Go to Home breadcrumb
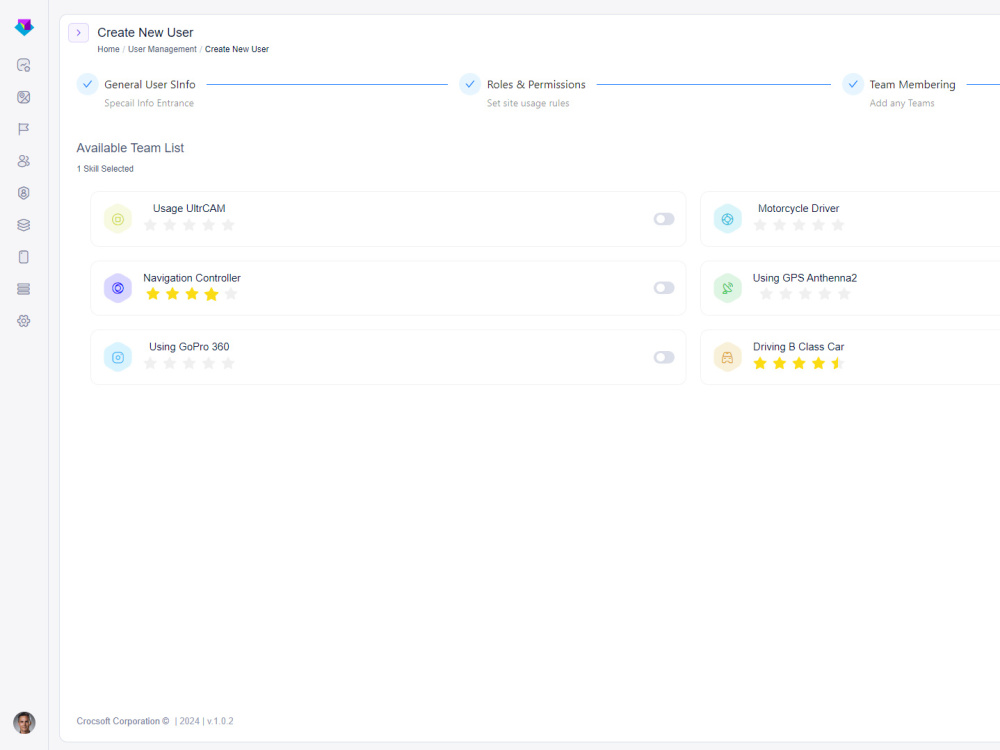 [108, 49]
